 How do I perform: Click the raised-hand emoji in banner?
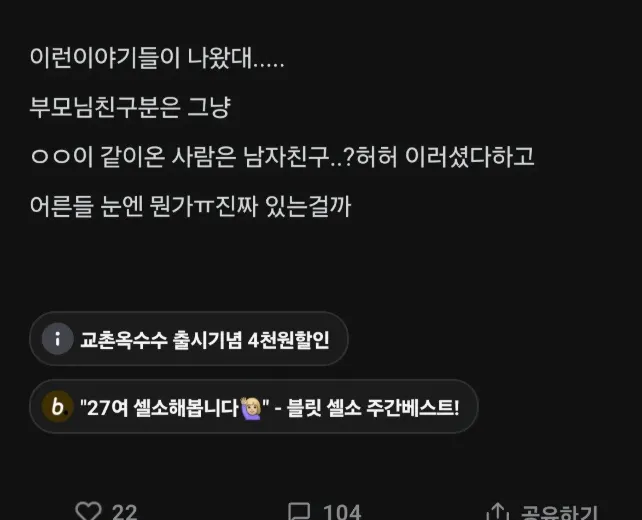[251, 408]
